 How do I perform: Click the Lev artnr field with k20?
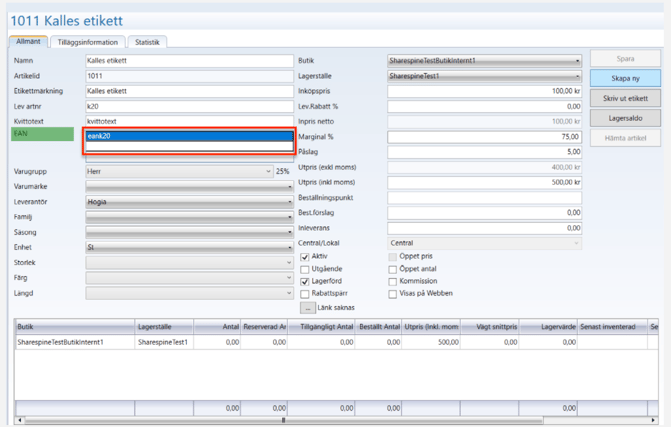coord(189,107)
